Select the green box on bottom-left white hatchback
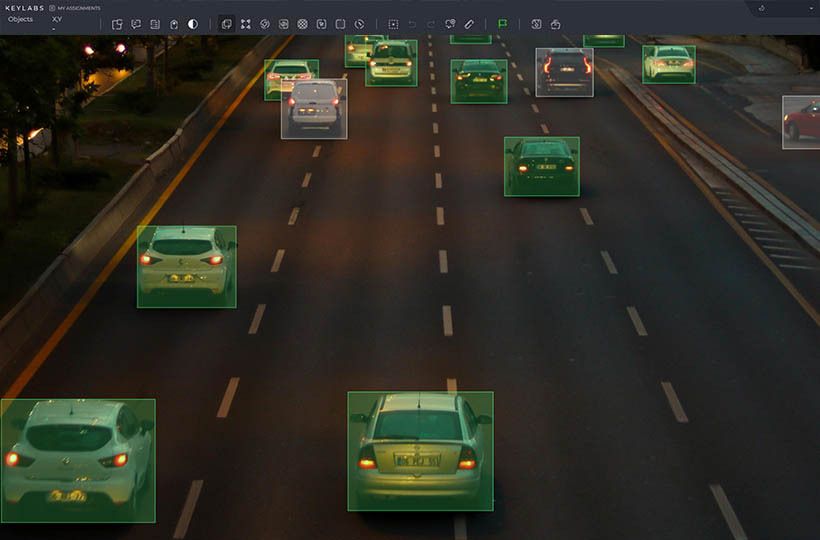Image resolution: width=820 pixels, height=540 pixels. pyautogui.click(x=78, y=461)
